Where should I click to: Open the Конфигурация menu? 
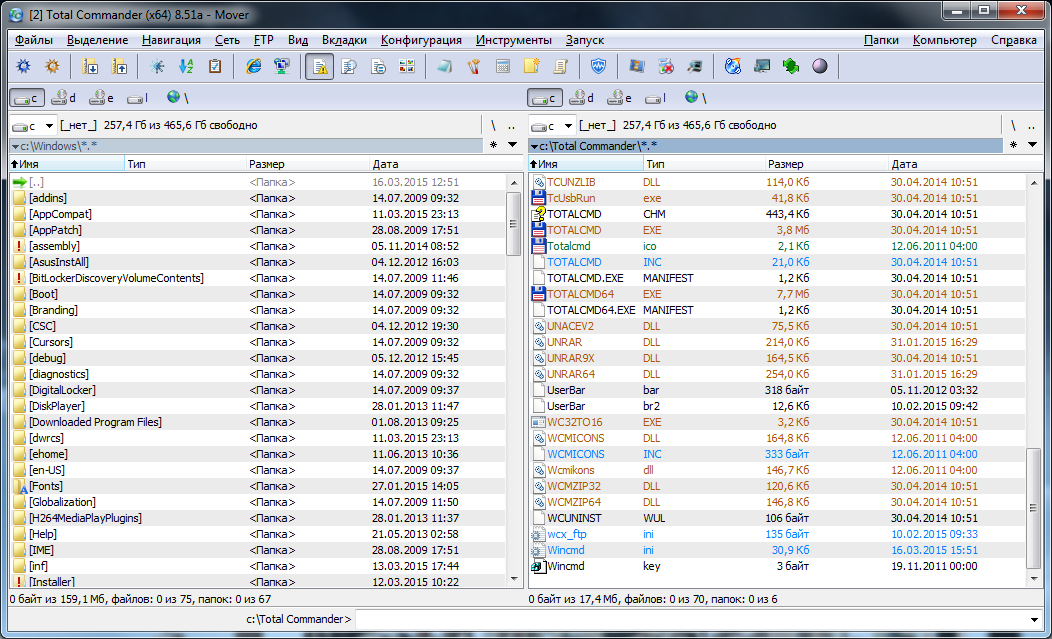click(x=421, y=40)
